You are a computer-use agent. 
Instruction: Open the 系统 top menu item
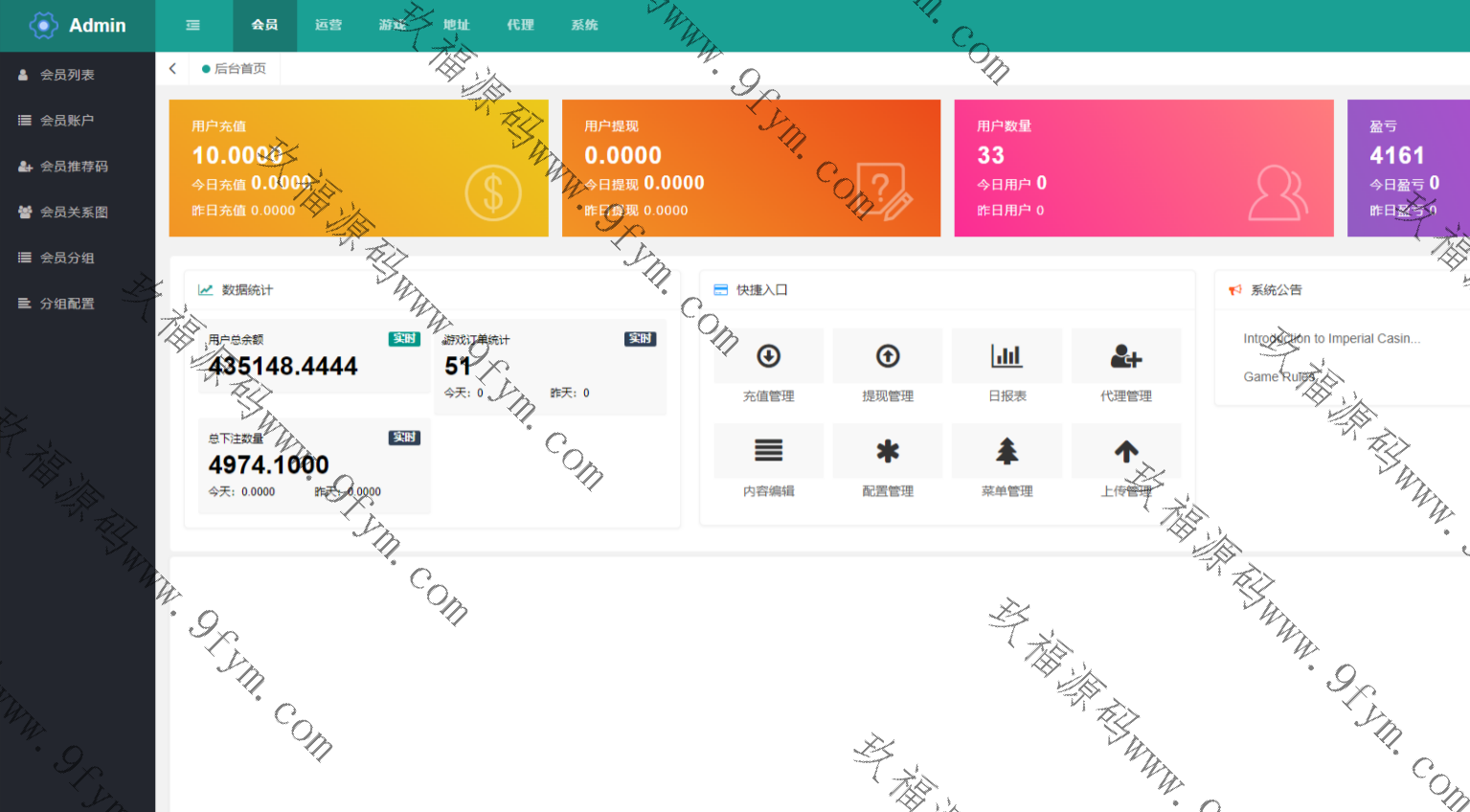click(x=584, y=25)
